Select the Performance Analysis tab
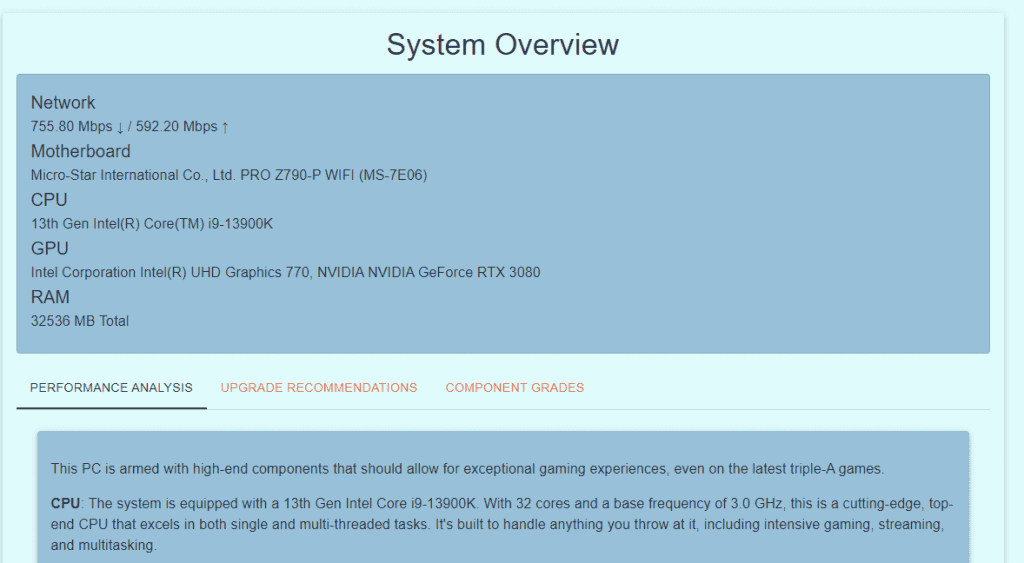Viewport: 1024px width, 563px height. pyautogui.click(x=111, y=388)
